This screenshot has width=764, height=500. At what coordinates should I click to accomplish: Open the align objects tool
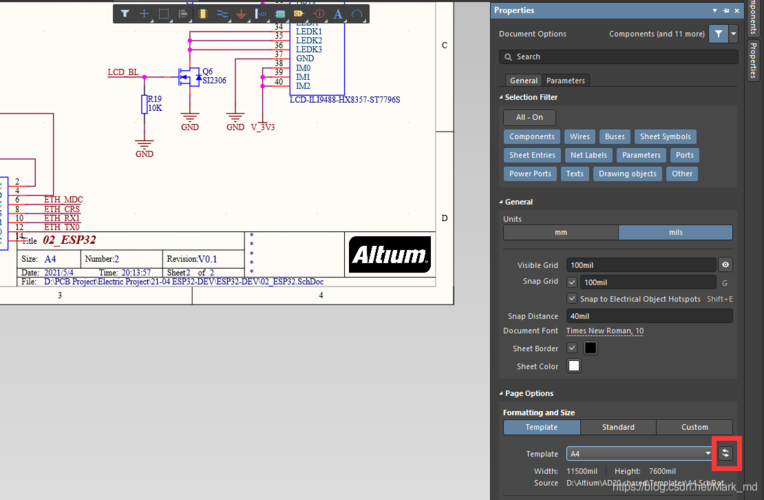pyautogui.click(x=183, y=14)
